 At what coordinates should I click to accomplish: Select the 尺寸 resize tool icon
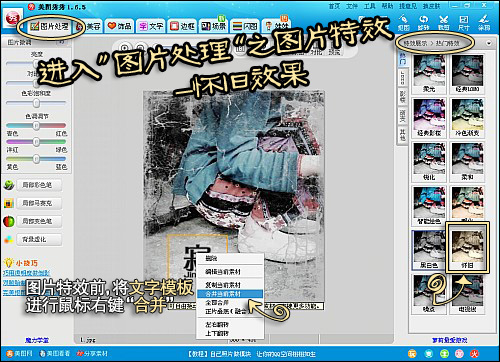[464, 23]
